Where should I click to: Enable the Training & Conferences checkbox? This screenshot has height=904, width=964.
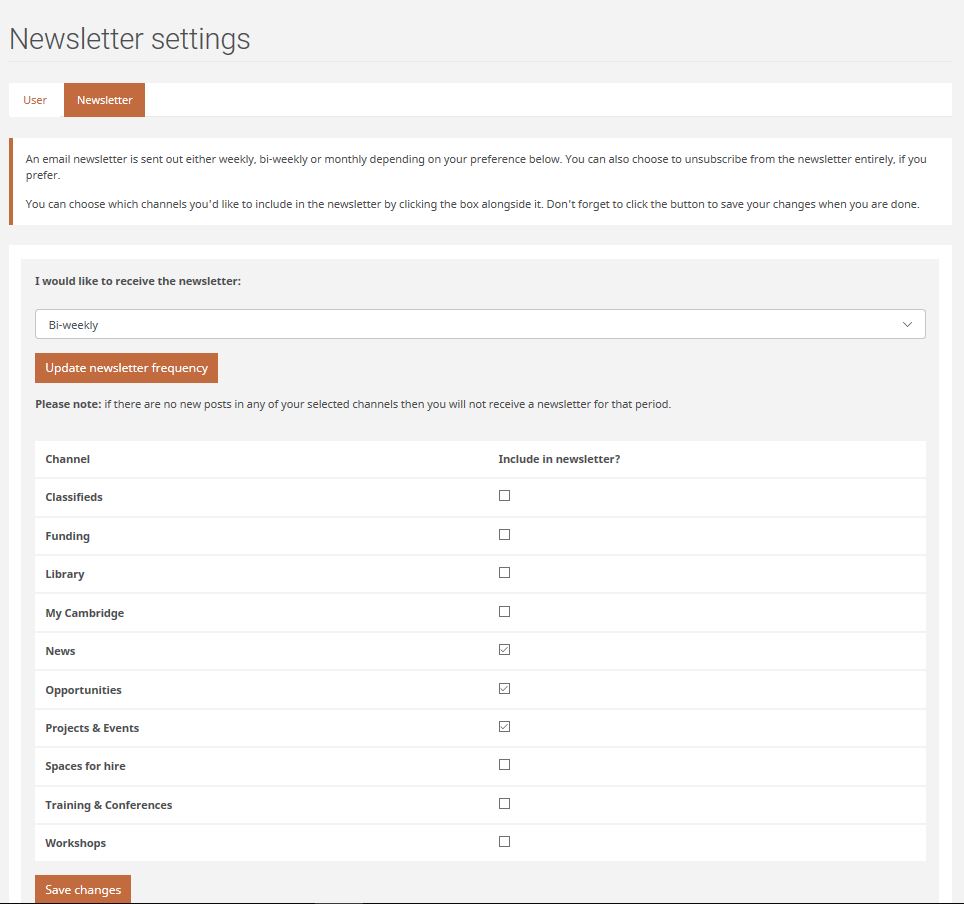coord(504,804)
